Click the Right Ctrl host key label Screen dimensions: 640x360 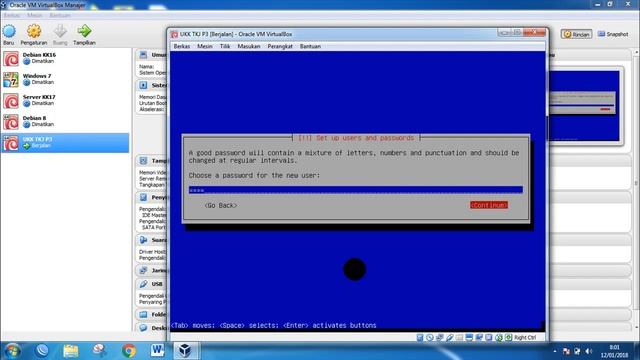coord(525,338)
